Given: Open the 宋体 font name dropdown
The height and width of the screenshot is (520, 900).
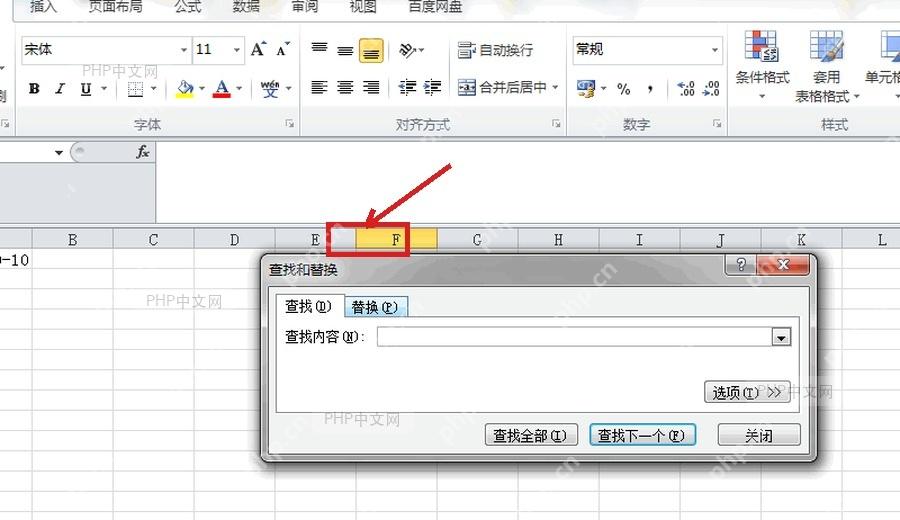Looking at the screenshot, I should tap(184, 50).
